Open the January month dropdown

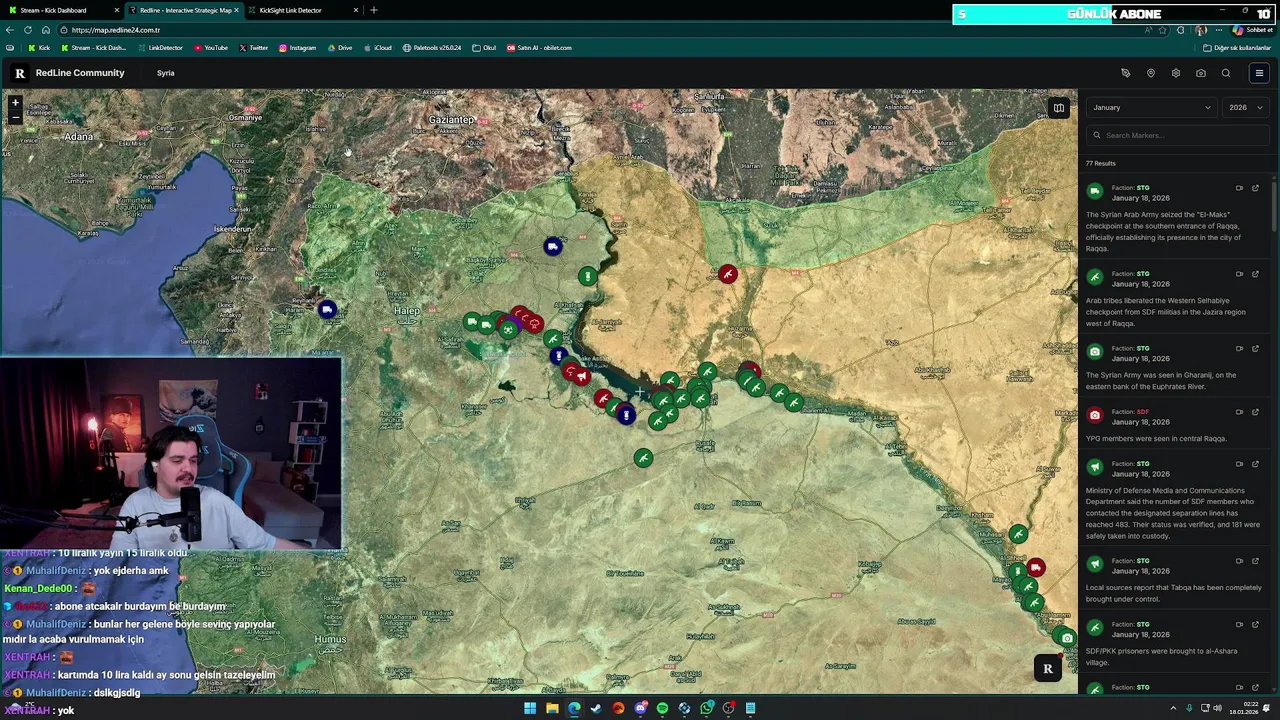[x=1151, y=107]
